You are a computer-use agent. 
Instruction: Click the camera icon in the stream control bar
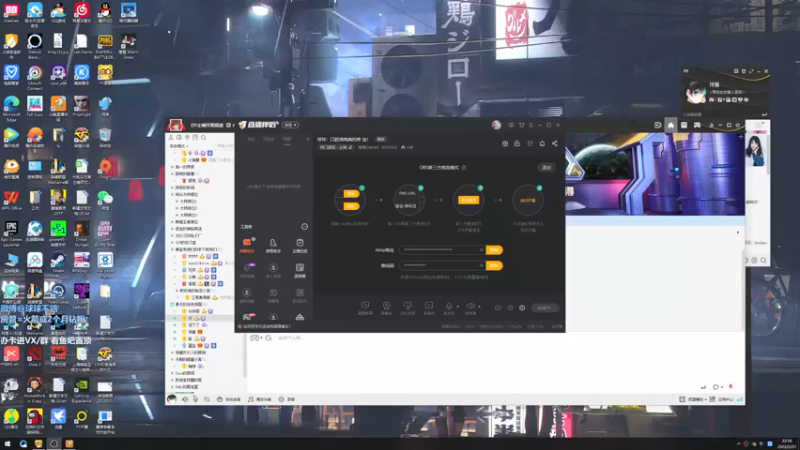click(386, 306)
